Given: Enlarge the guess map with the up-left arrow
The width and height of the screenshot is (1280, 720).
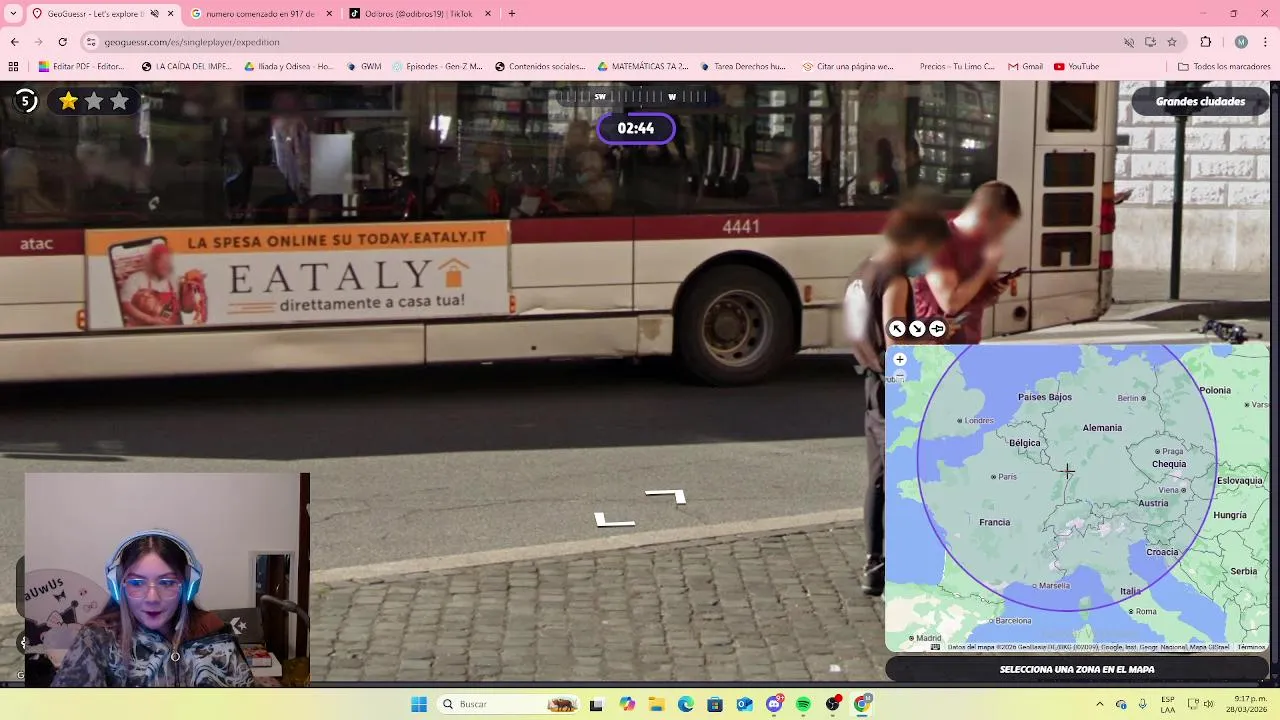Looking at the screenshot, I should coord(897,329).
